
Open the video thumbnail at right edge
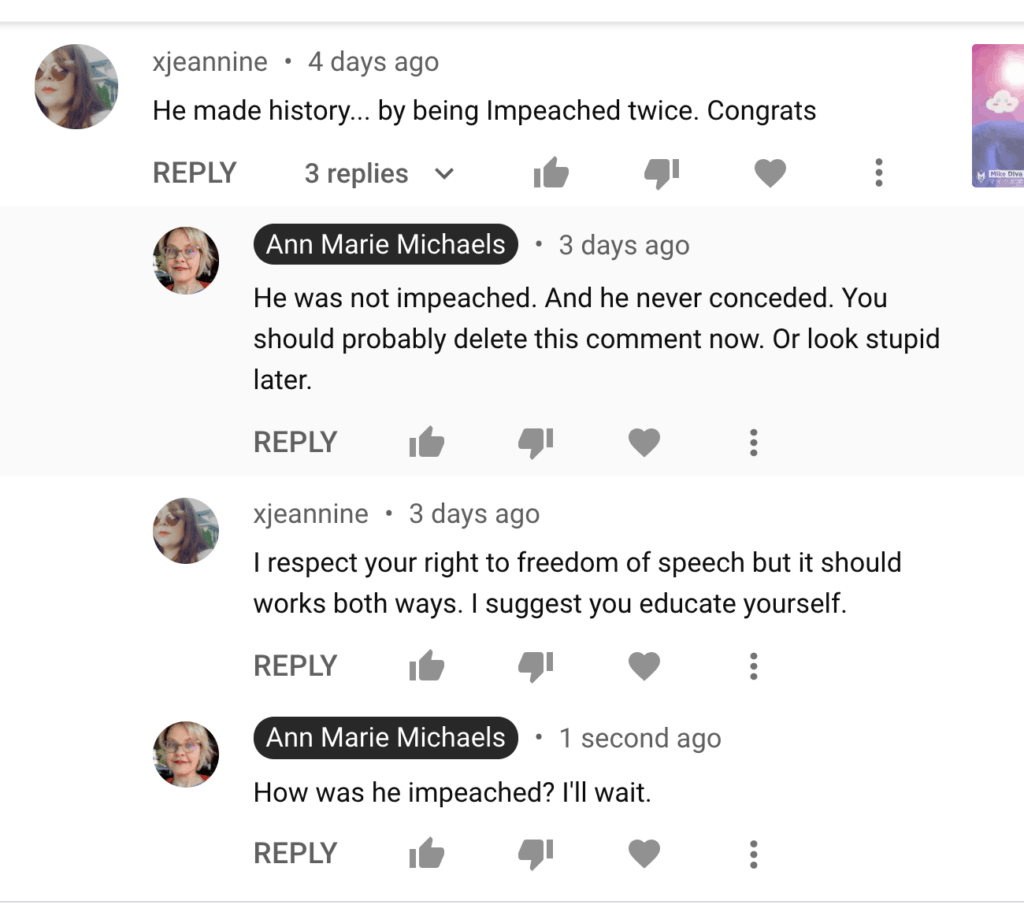tap(997, 115)
